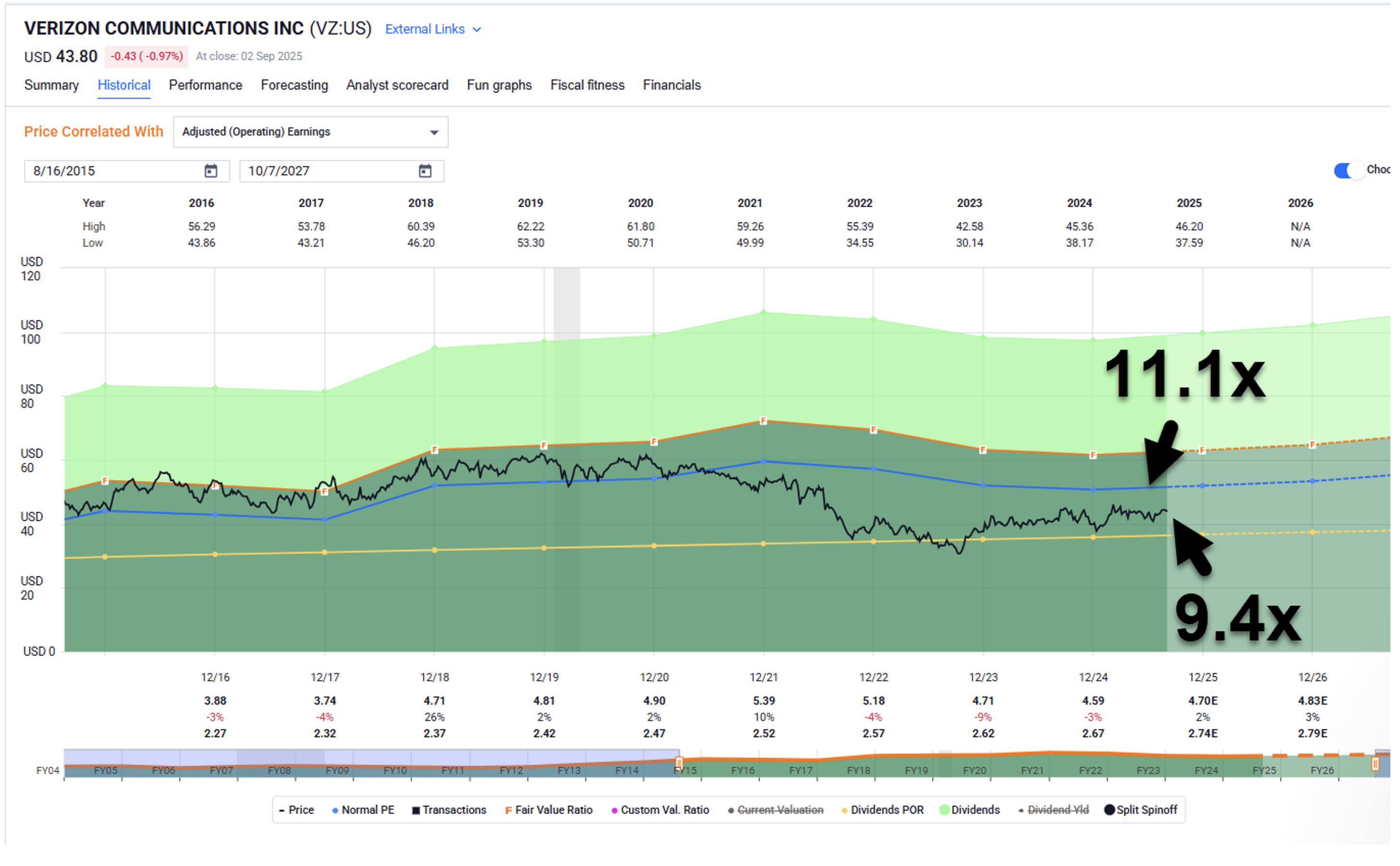This screenshot has width=1400, height=866.
Task: Enable the Current Valuation legend entry
Action: pos(775,810)
